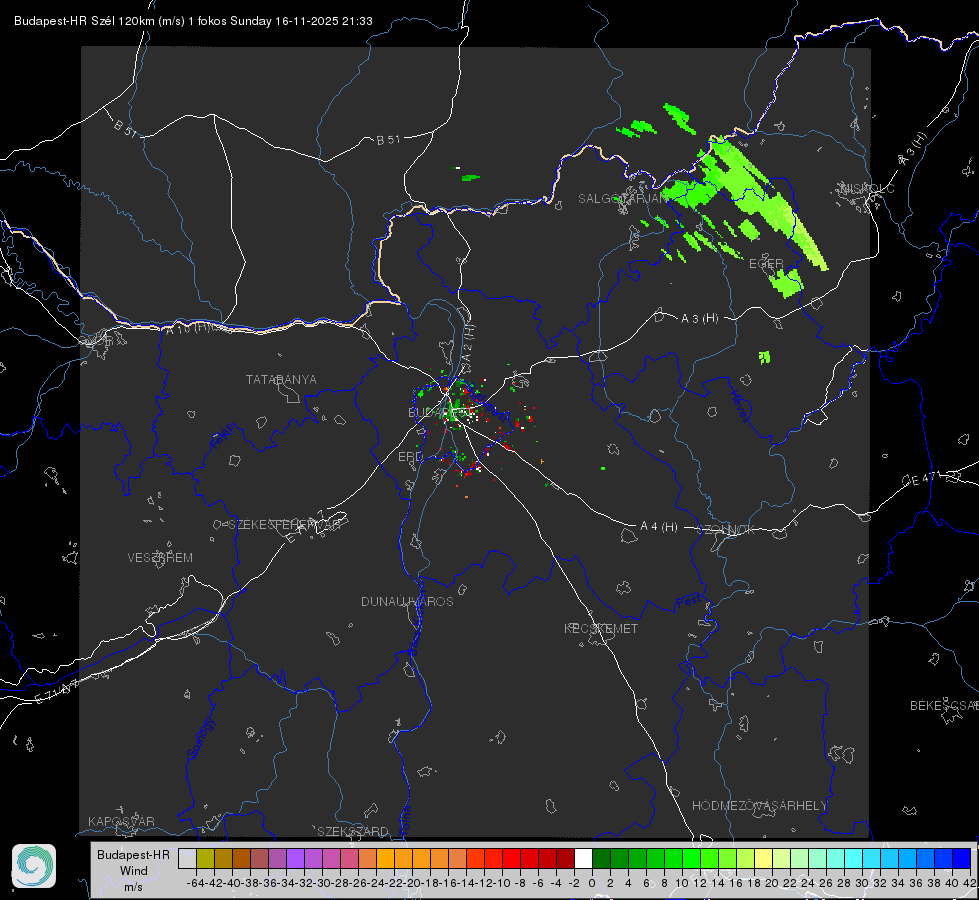Click the EGER city label

[x=766, y=264]
